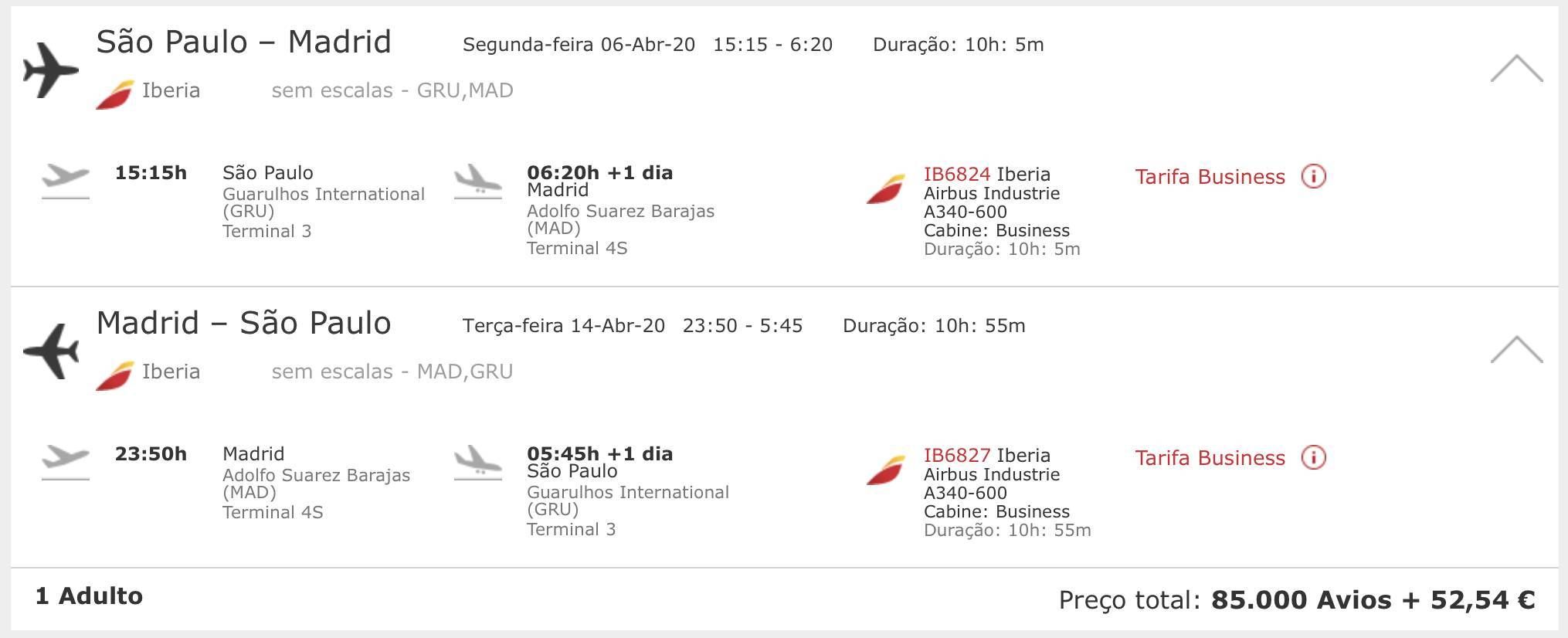Click the Madrid 06:20h arrival landing icon
This screenshot has width=1568, height=638.
pos(478,182)
